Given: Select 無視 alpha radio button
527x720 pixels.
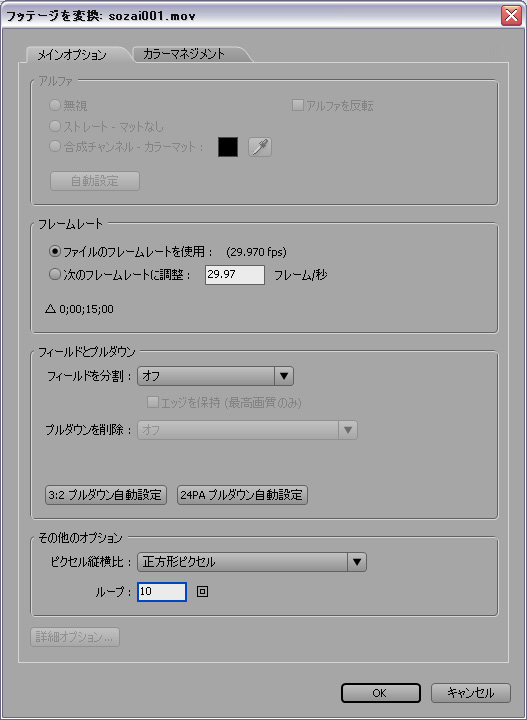Looking at the screenshot, I should [55, 106].
